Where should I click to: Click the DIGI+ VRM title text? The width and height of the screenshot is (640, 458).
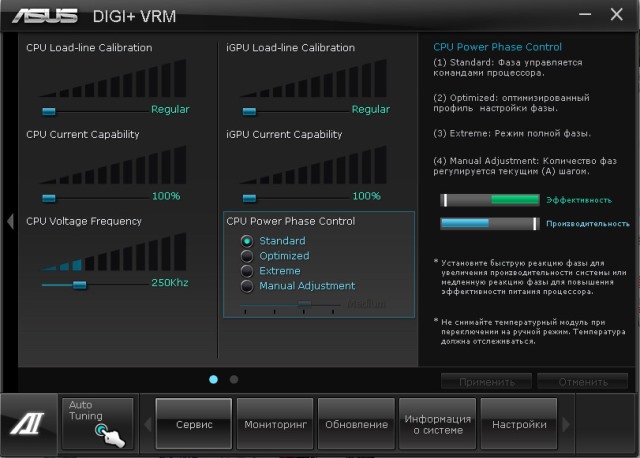point(134,16)
